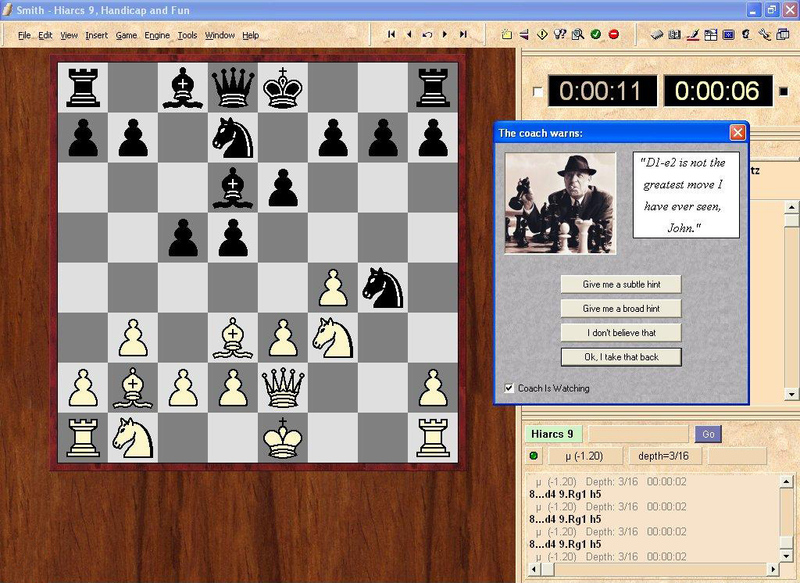Toggle the green engine status light
This screenshot has height=583, width=800.
(534, 457)
